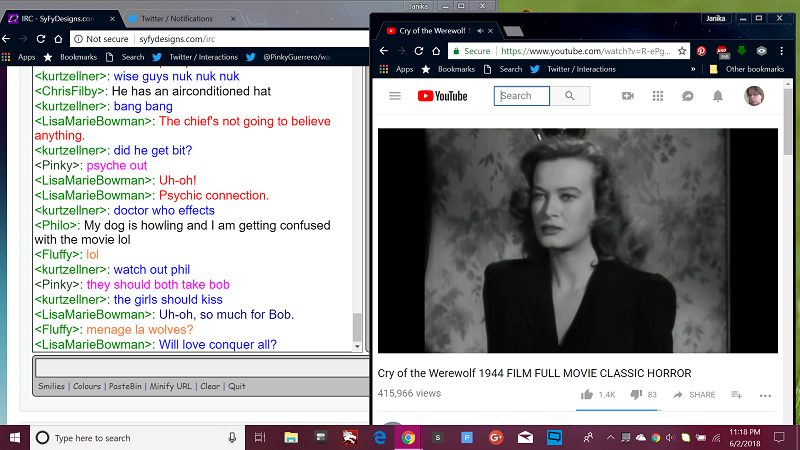Screen dimensions: 800x450
Task: Open a new tab in the IRC window
Action: (x=256, y=19)
